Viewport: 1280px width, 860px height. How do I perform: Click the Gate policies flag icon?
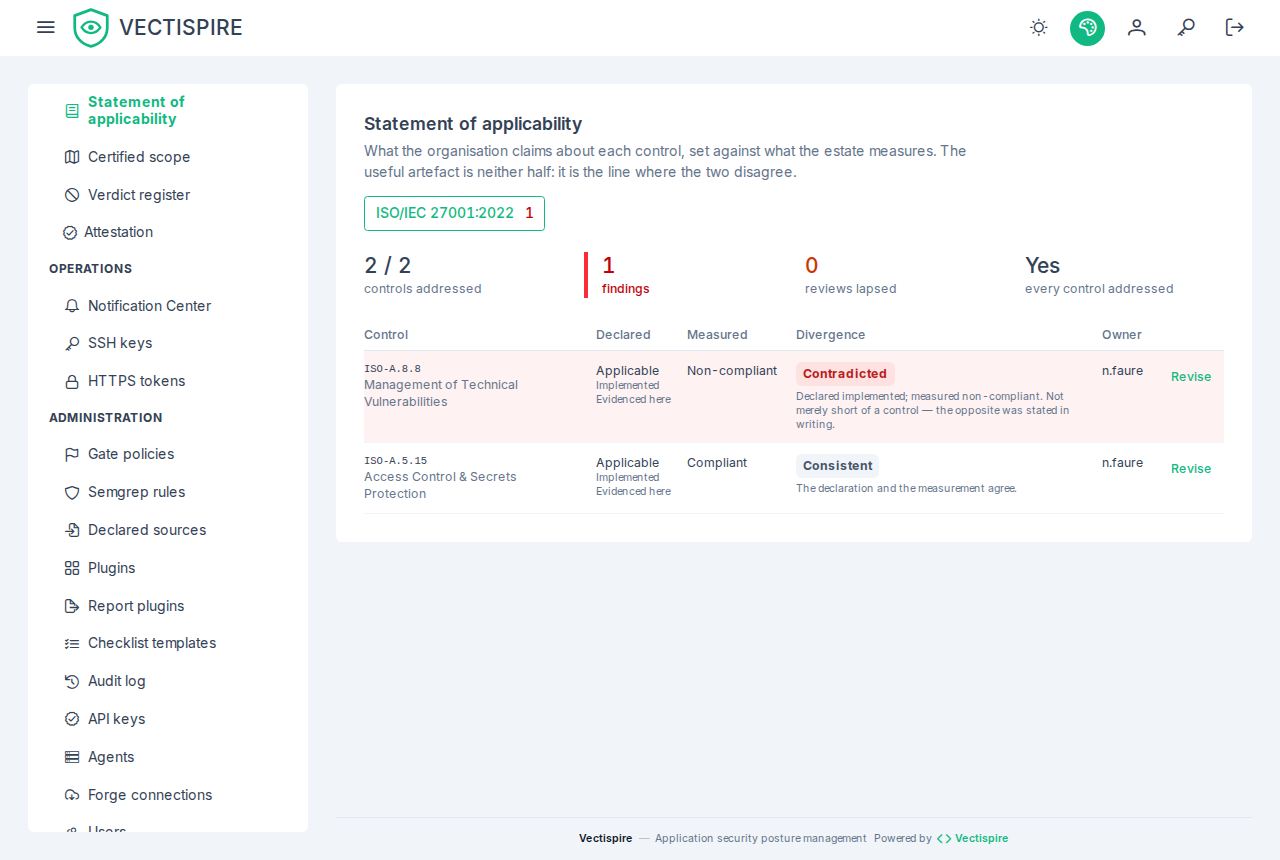[72, 454]
